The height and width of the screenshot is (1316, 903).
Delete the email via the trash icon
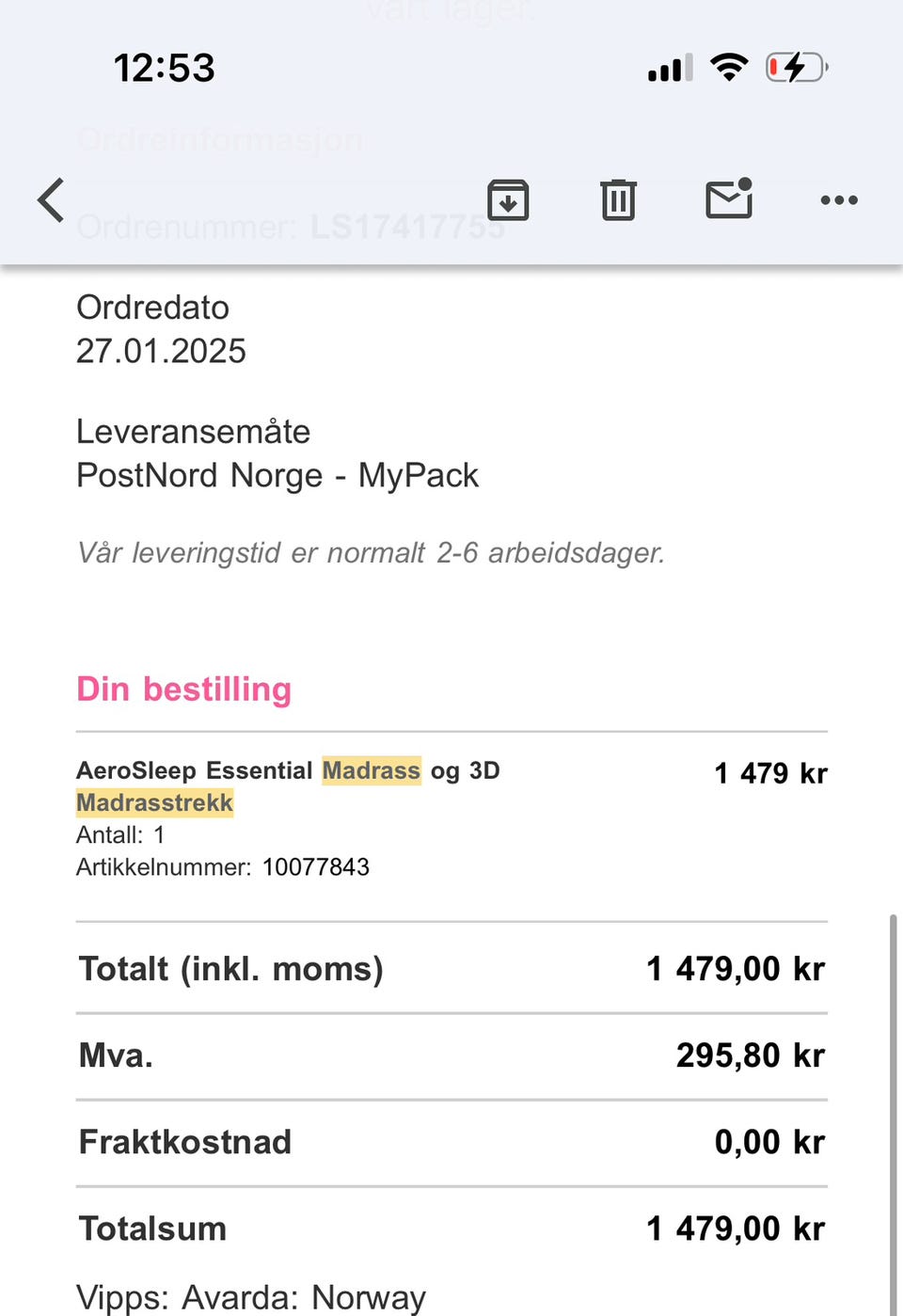tap(618, 200)
